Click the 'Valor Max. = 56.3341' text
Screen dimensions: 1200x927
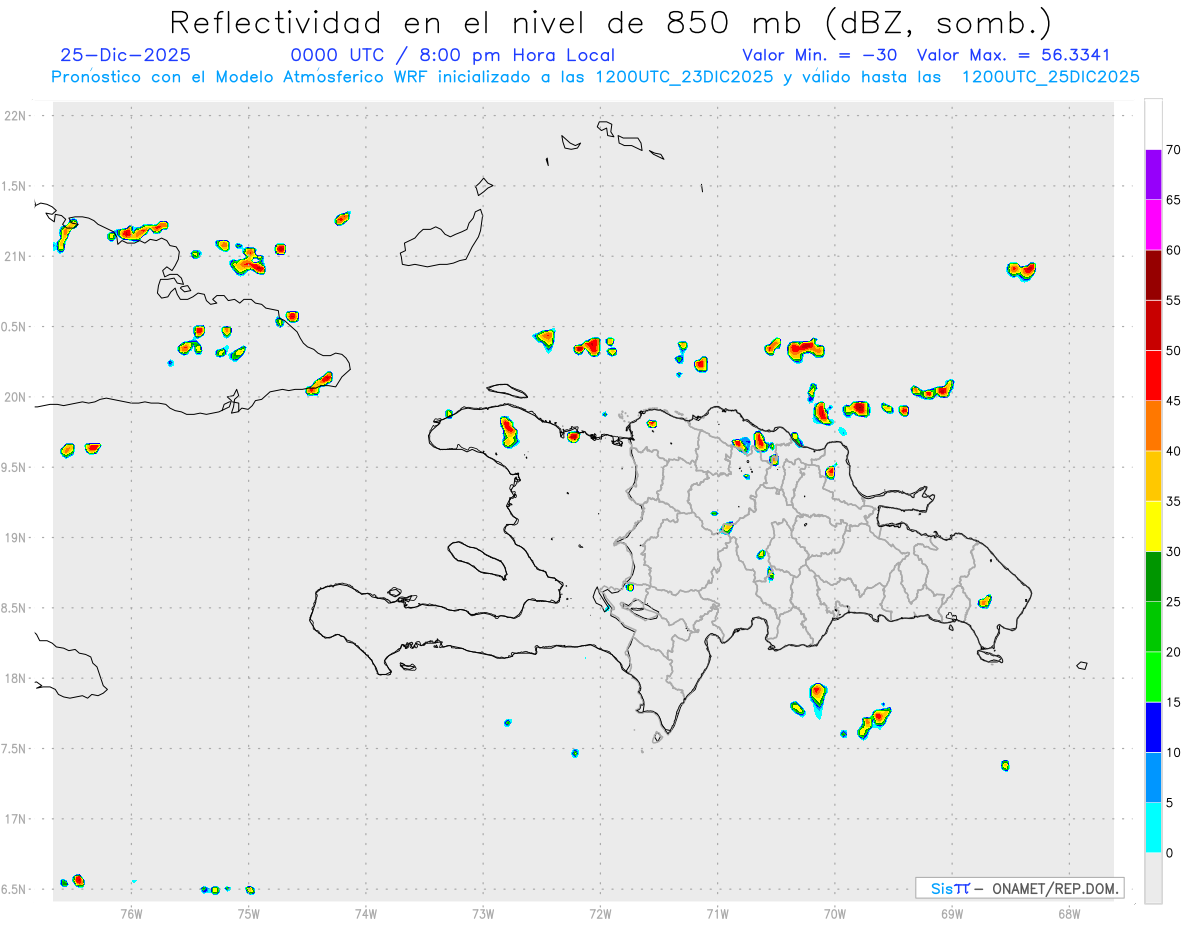[x=1013, y=55]
